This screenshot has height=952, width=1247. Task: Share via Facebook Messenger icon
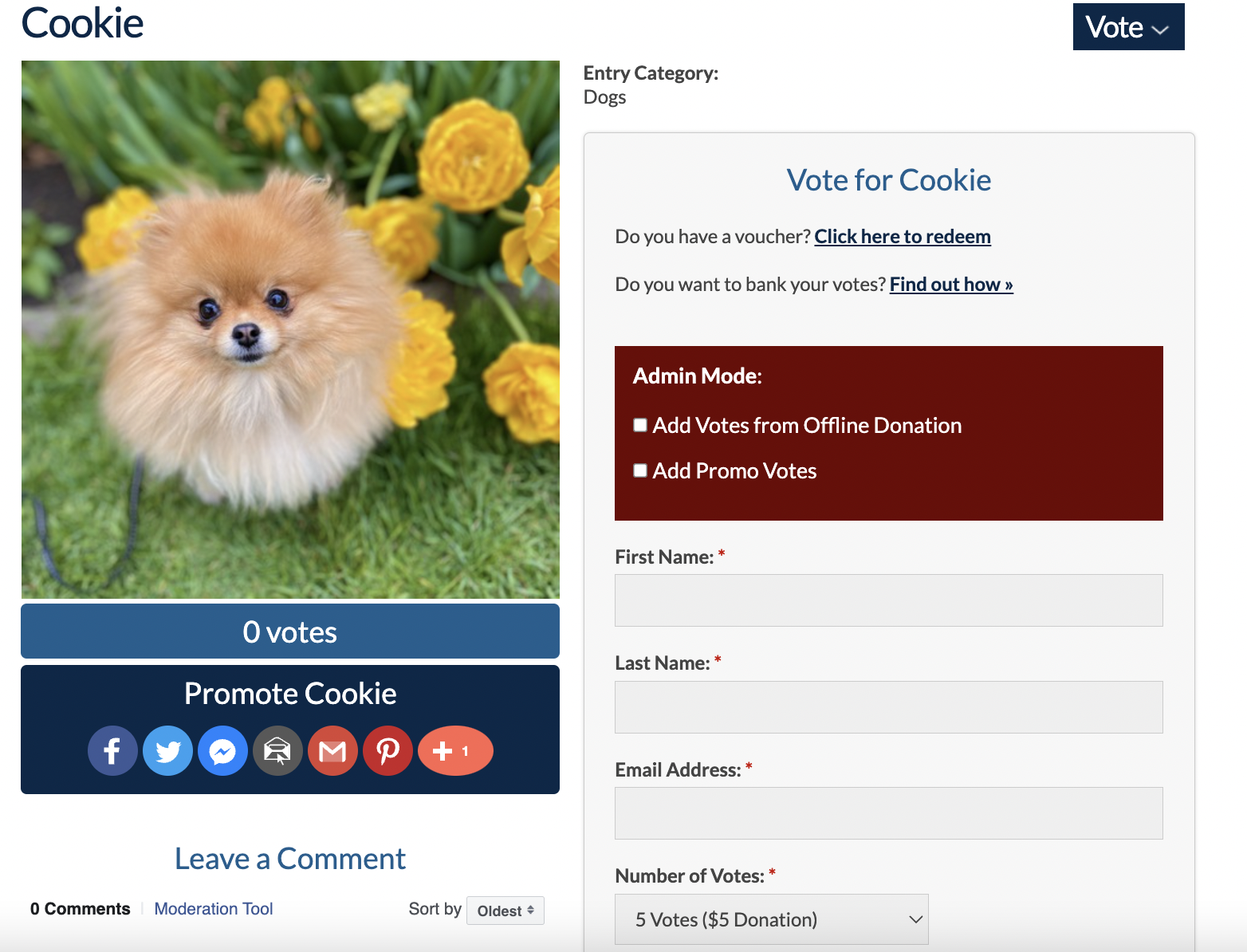222,750
